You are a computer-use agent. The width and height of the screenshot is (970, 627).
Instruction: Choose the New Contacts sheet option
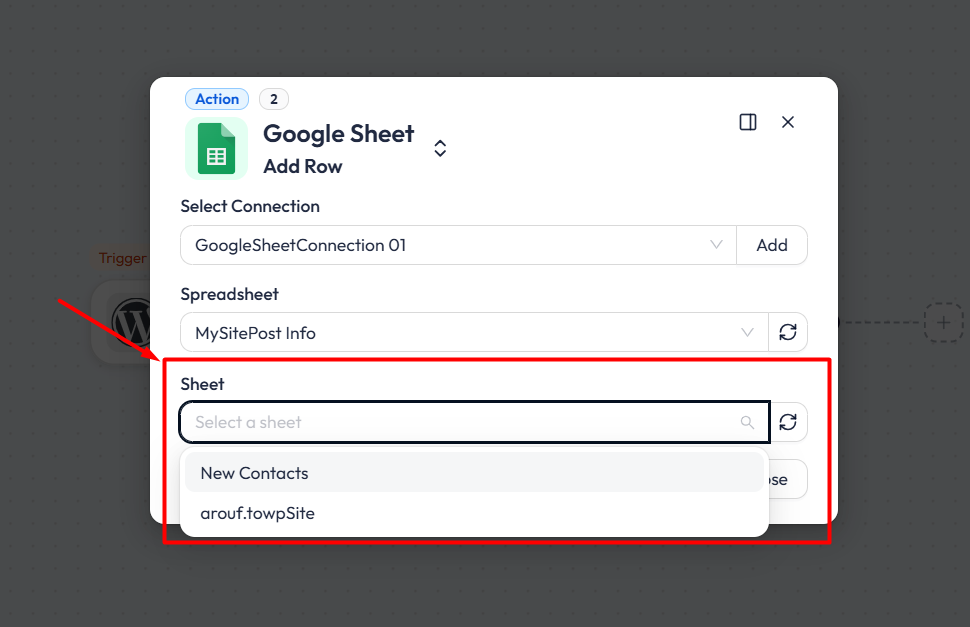tap(474, 473)
